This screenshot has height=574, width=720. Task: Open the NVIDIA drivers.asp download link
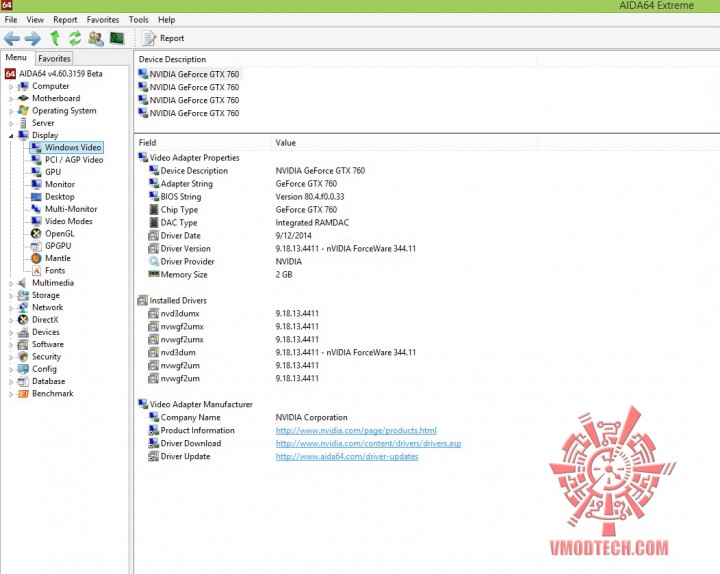point(368,443)
